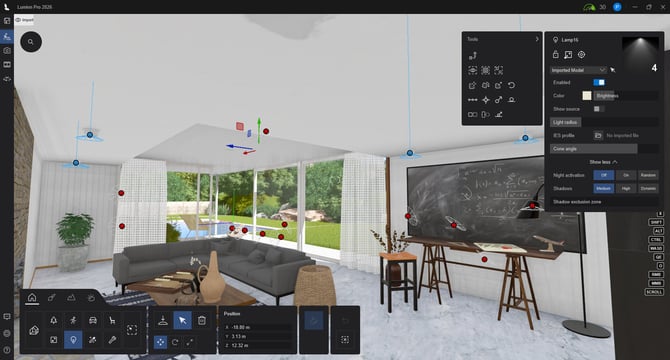Click the Shadow exclusion zone button

tap(604, 202)
